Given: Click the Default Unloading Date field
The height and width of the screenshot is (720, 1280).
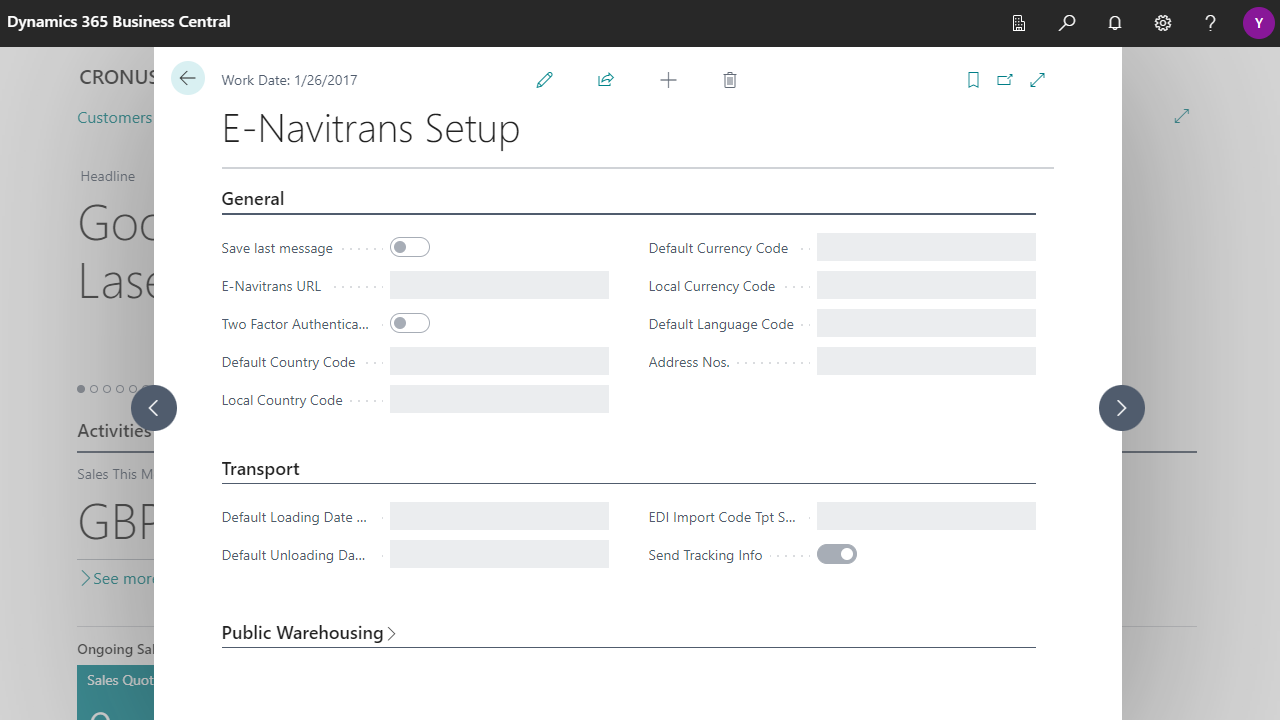Looking at the screenshot, I should pyautogui.click(x=499, y=554).
